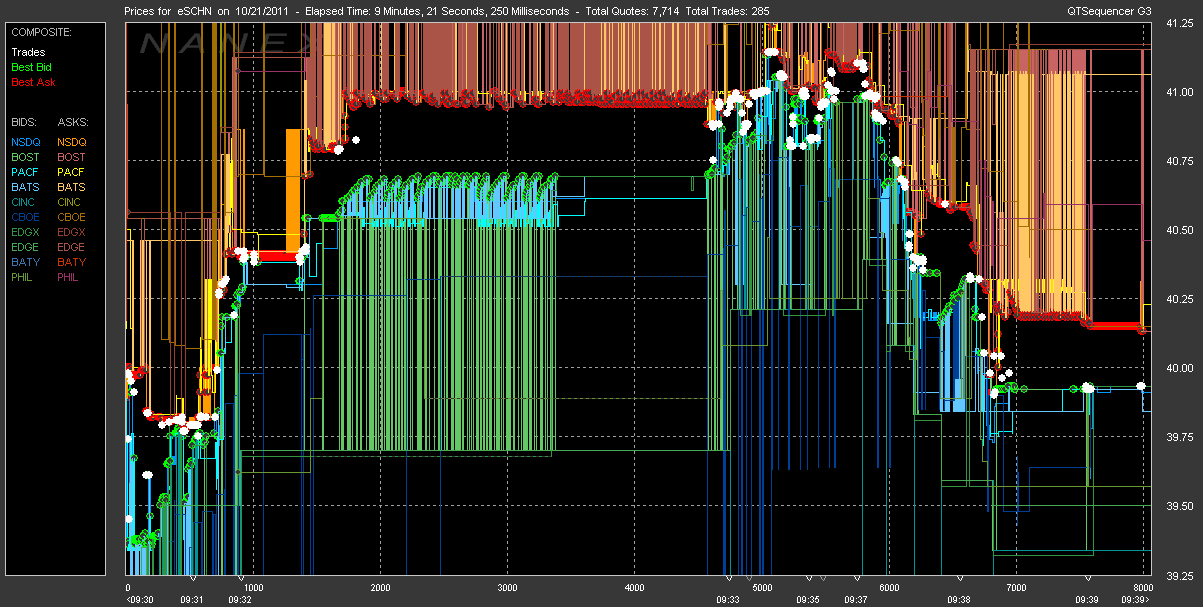
Task: Select EDGE in the ASKS column
Action: pyautogui.click(x=72, y=247)
